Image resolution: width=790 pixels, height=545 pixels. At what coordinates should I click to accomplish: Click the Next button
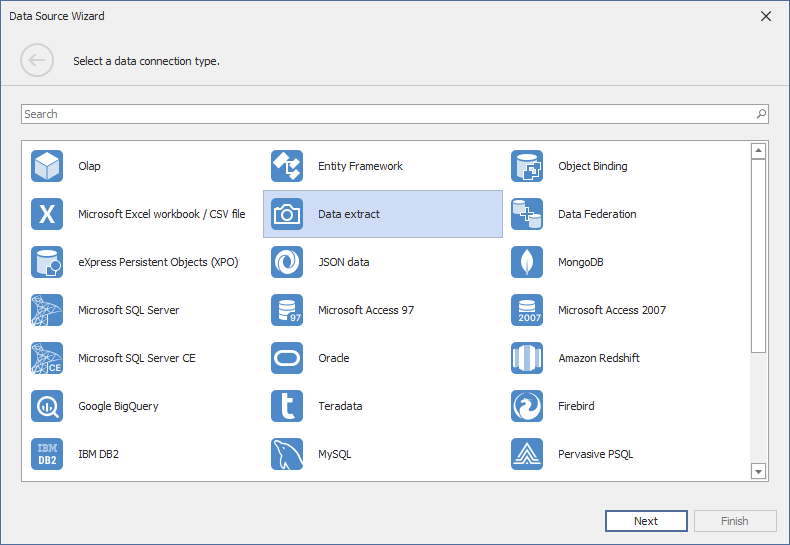pyautogui.click(x=646, y=521)
